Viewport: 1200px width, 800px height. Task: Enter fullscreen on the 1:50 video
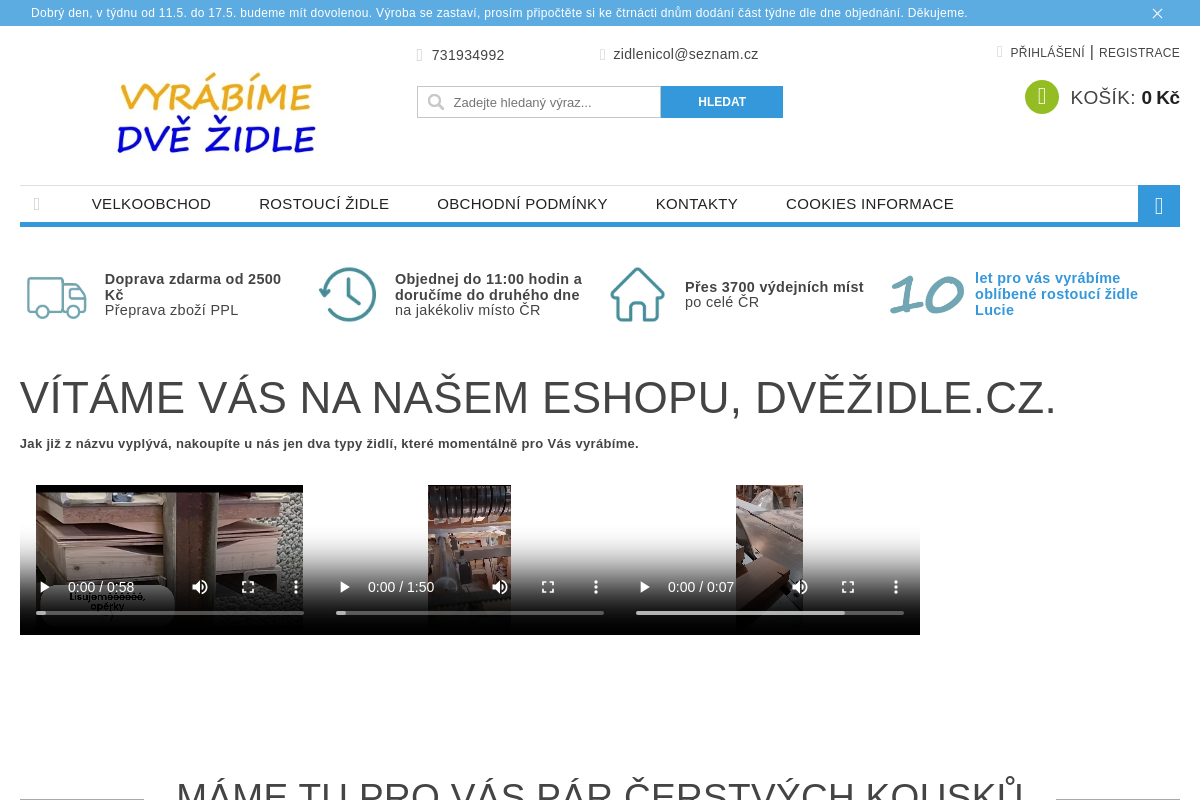pos(548,587)
